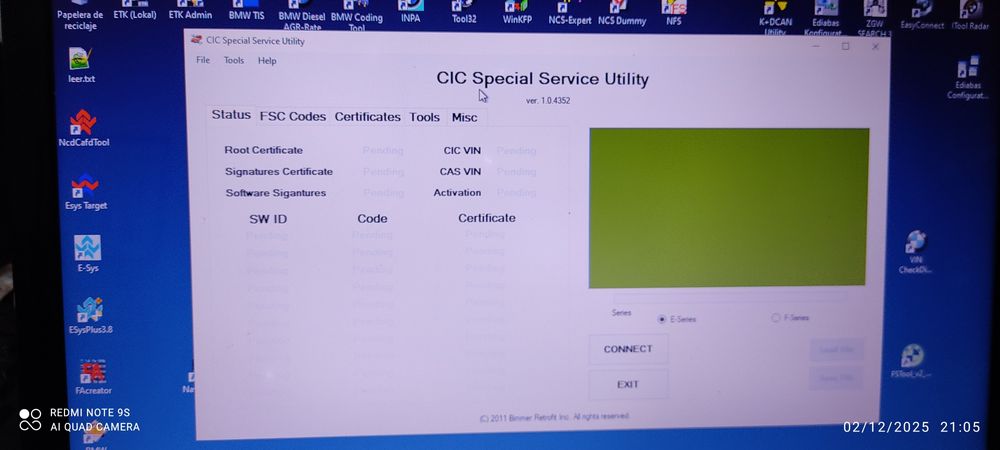Open the ETK Admin shortcut
This screenshot has height=450, width=1000.
(190, 10)
